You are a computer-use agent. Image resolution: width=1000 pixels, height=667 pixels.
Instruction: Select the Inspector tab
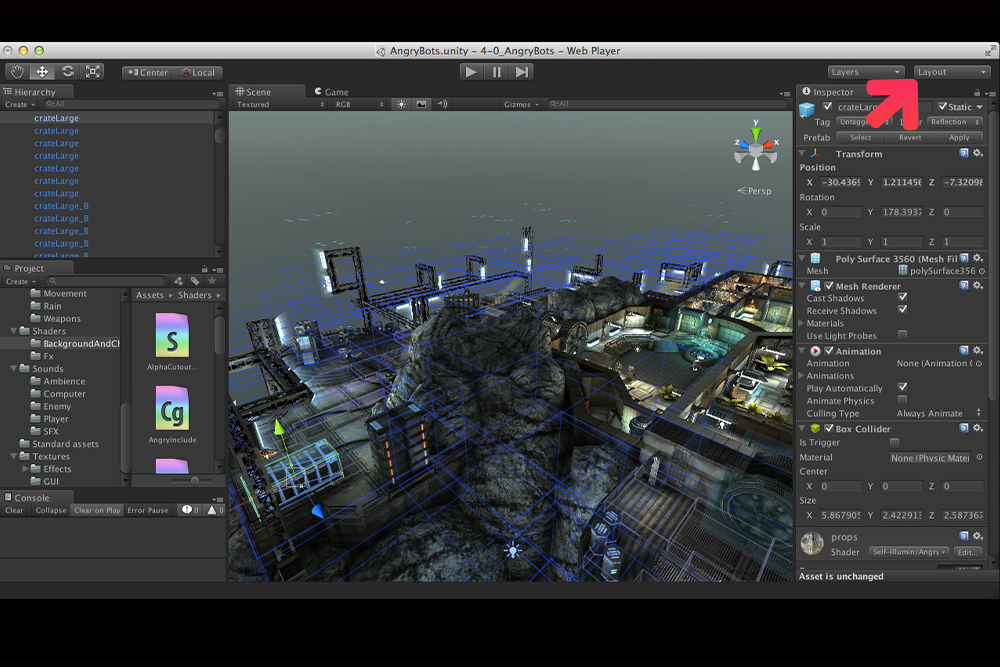pos(828,92)
